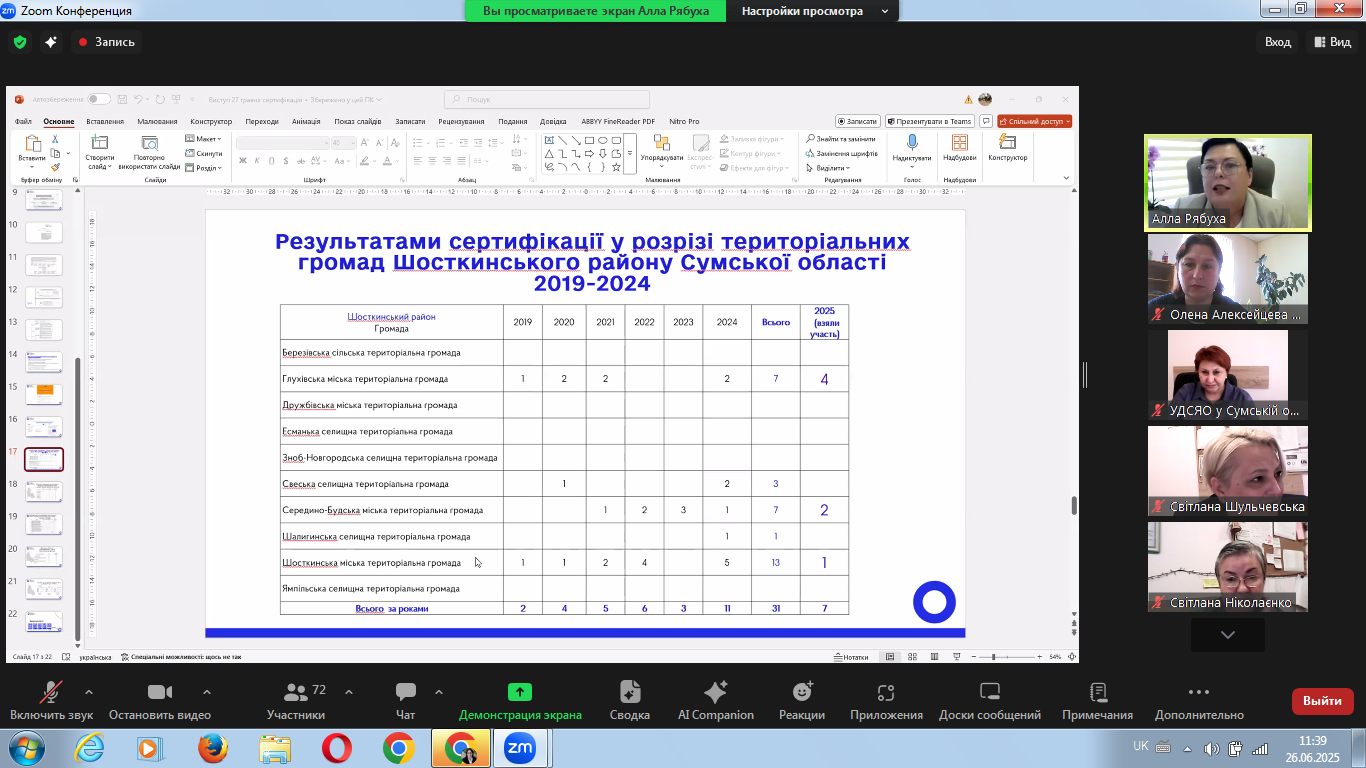Stop the camera with Остановить видео

point(159,701)
